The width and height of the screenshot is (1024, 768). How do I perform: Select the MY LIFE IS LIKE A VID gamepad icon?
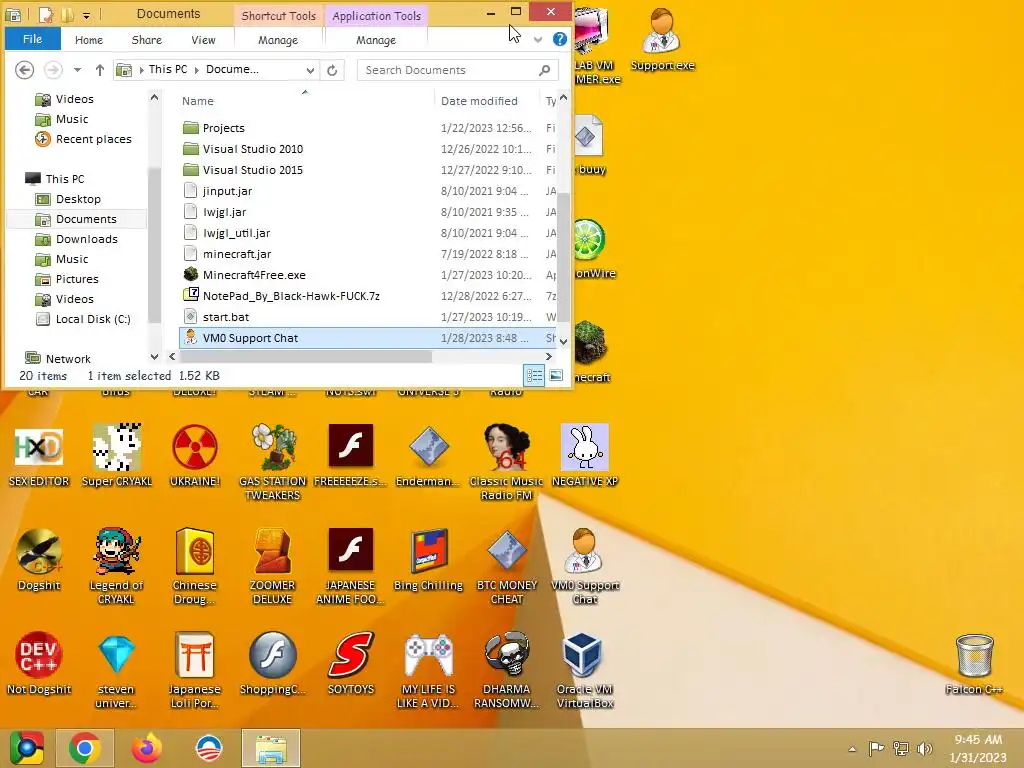pyautogui.click(x=428, y=670)
